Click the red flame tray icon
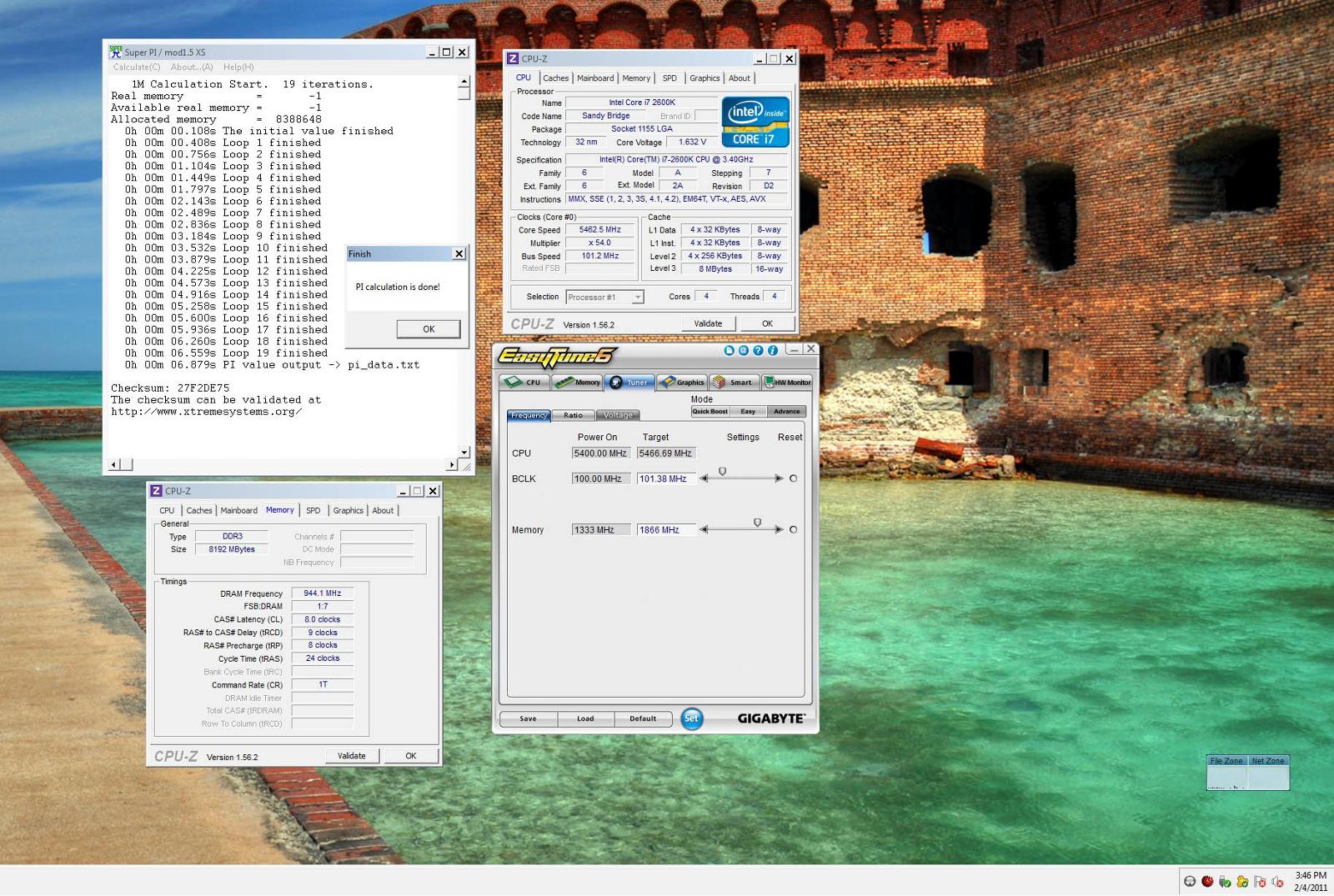 (1207, 881)
